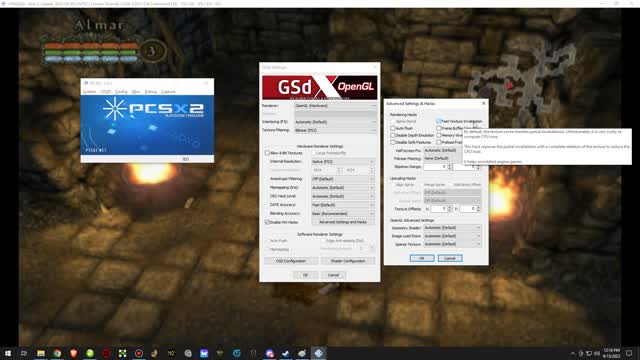This screenshot has height=360, width=640.
Task: Enable Disable Safe Features checkbox
Action: [393, 142]
